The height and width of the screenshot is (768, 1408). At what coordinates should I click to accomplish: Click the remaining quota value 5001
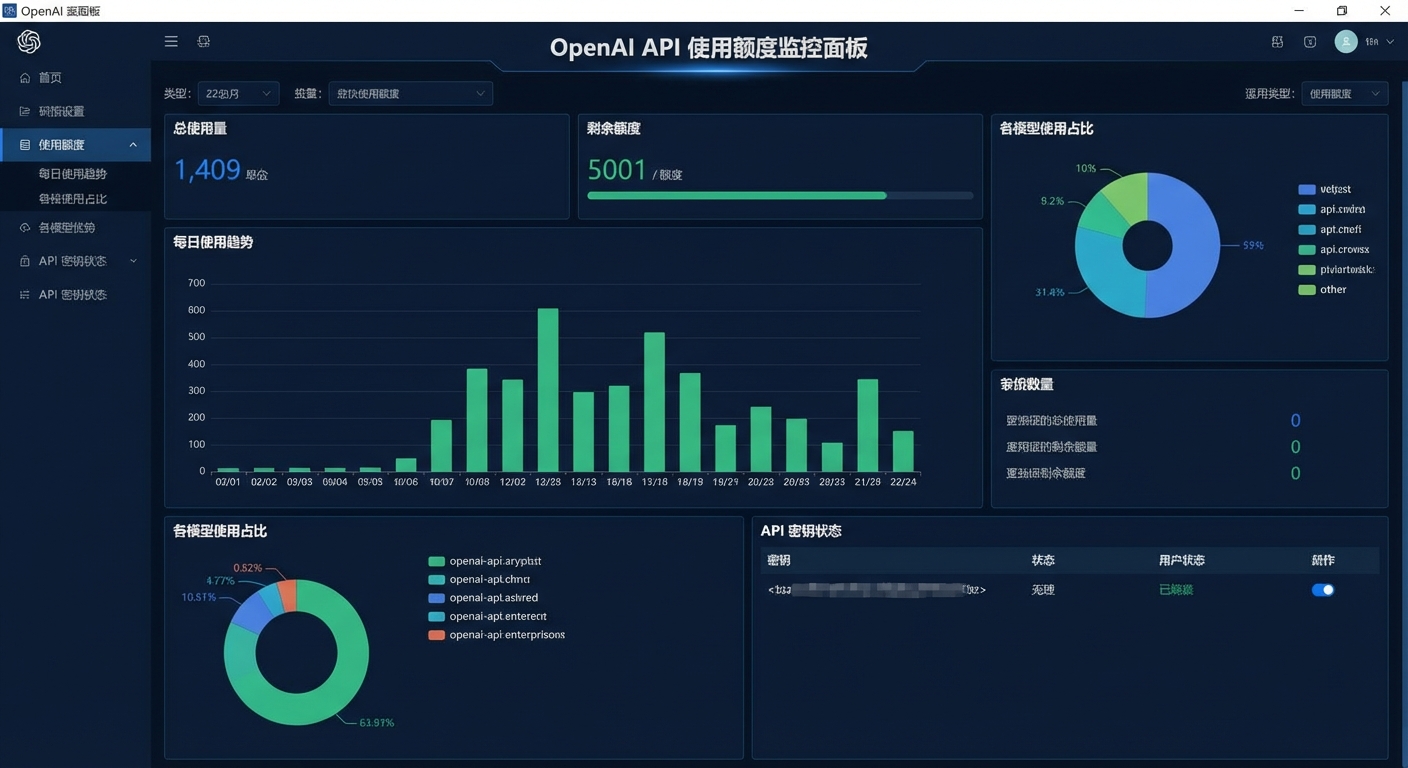click(617, 170)
